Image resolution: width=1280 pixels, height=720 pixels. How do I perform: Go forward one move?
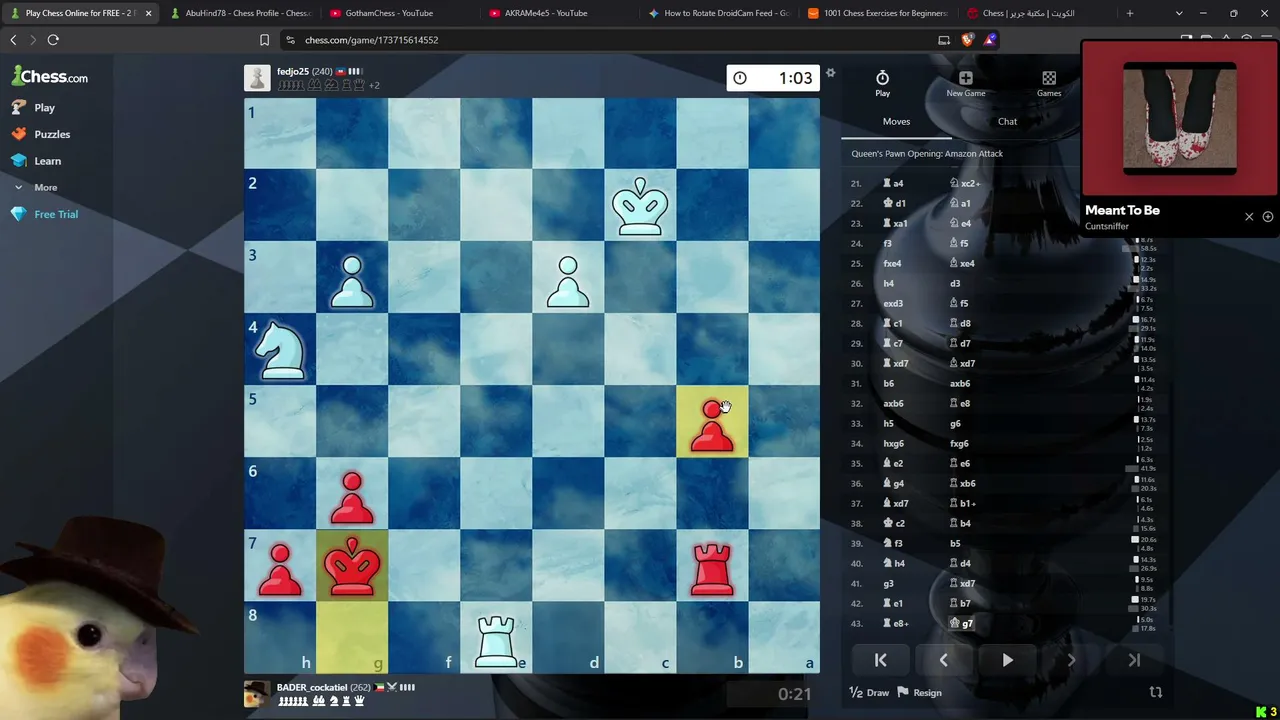(x=1071, y=660)
